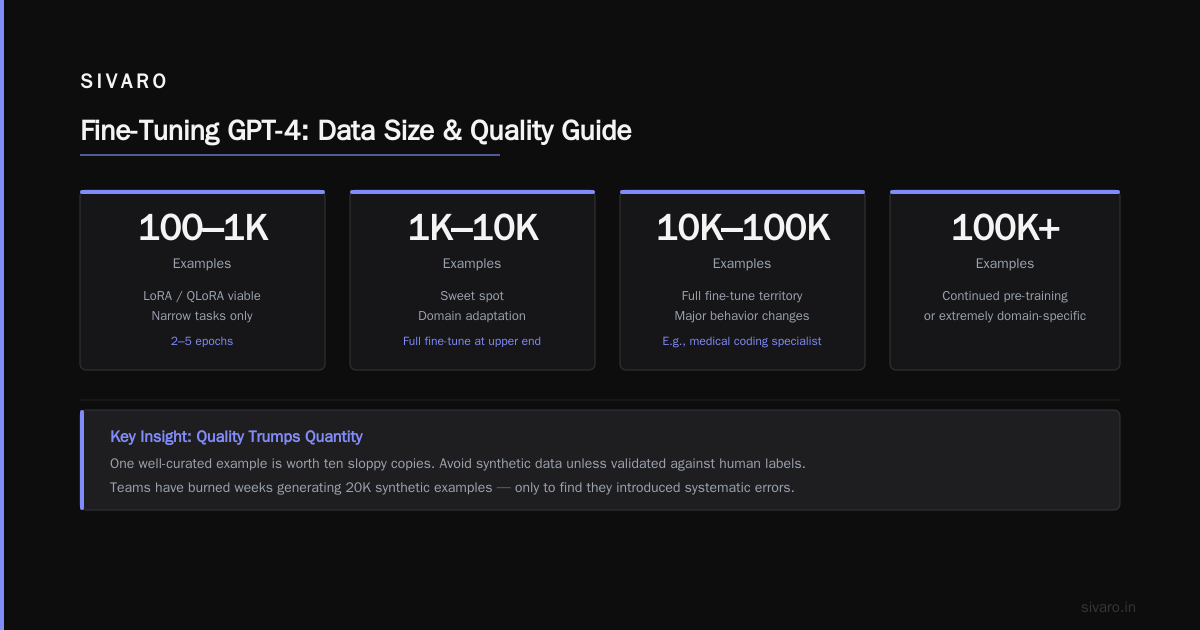Click the sentence about 20K synthetic examples
1200x630 pixels.
pos(452,488)
